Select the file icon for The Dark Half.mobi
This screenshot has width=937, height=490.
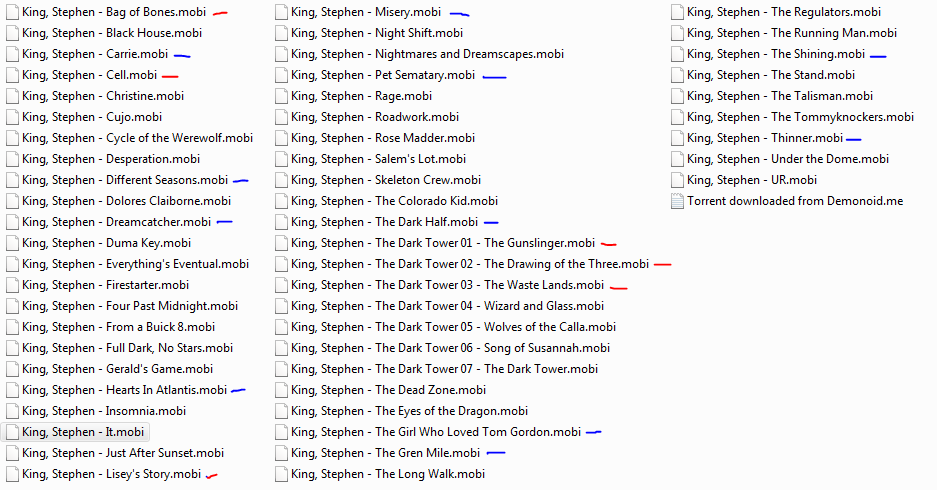pyautogui.click(x=281, y=222)
